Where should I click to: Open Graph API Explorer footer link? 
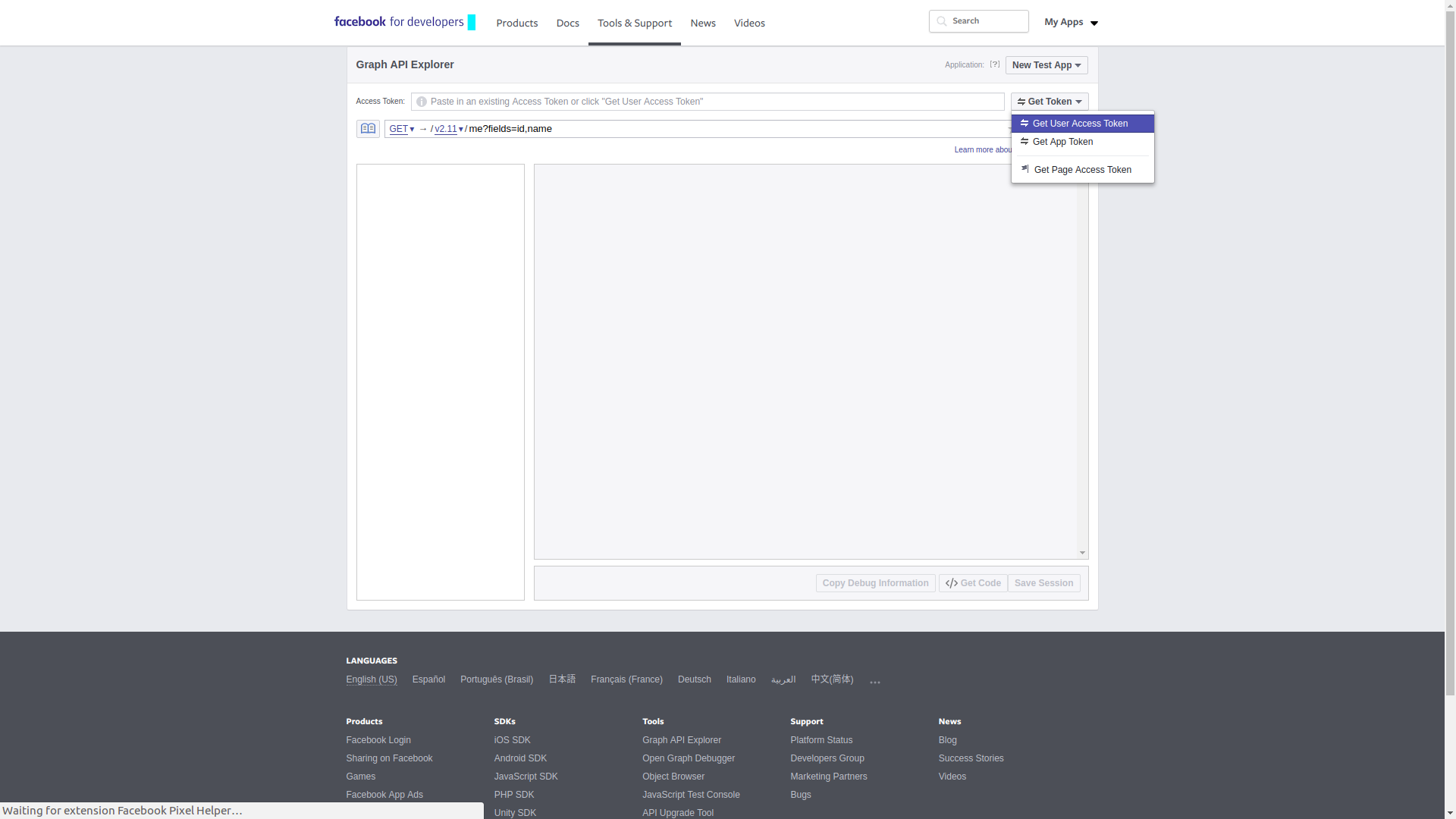[682, 740]
